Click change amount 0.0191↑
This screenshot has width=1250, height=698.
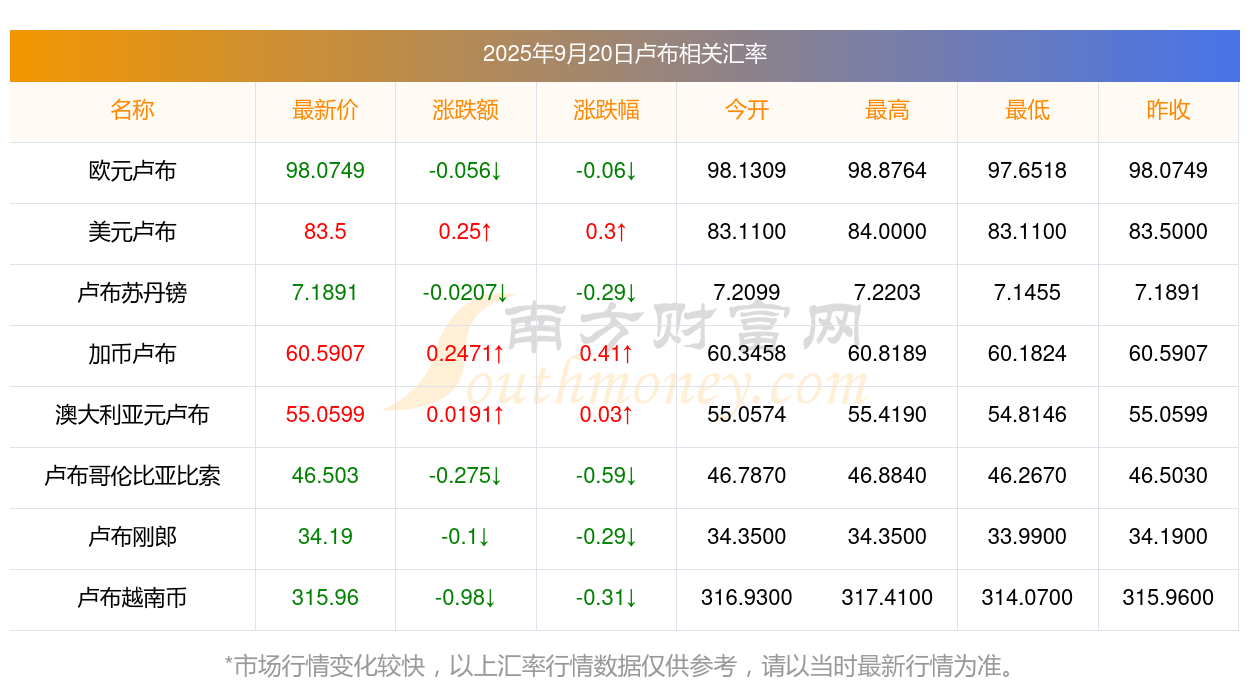[466, 415]
